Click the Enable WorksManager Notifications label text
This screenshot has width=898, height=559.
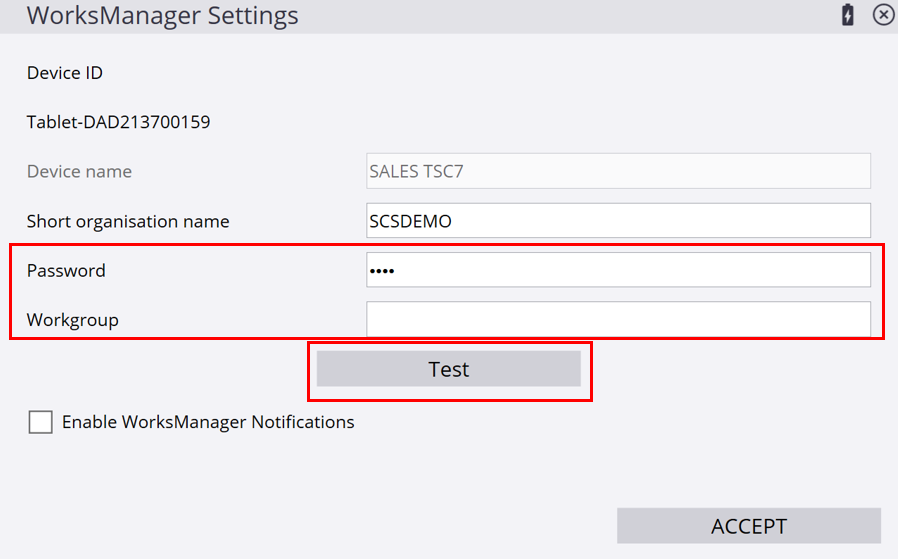(208, 422)
